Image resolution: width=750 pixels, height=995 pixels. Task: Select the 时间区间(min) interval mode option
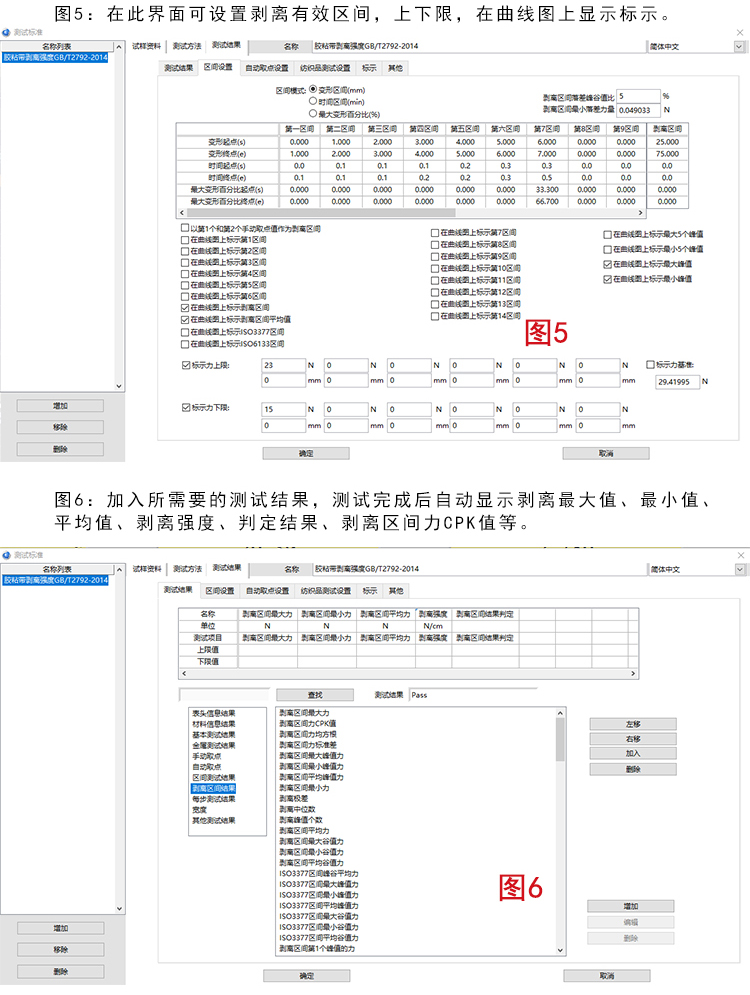[x=313, y=101]
